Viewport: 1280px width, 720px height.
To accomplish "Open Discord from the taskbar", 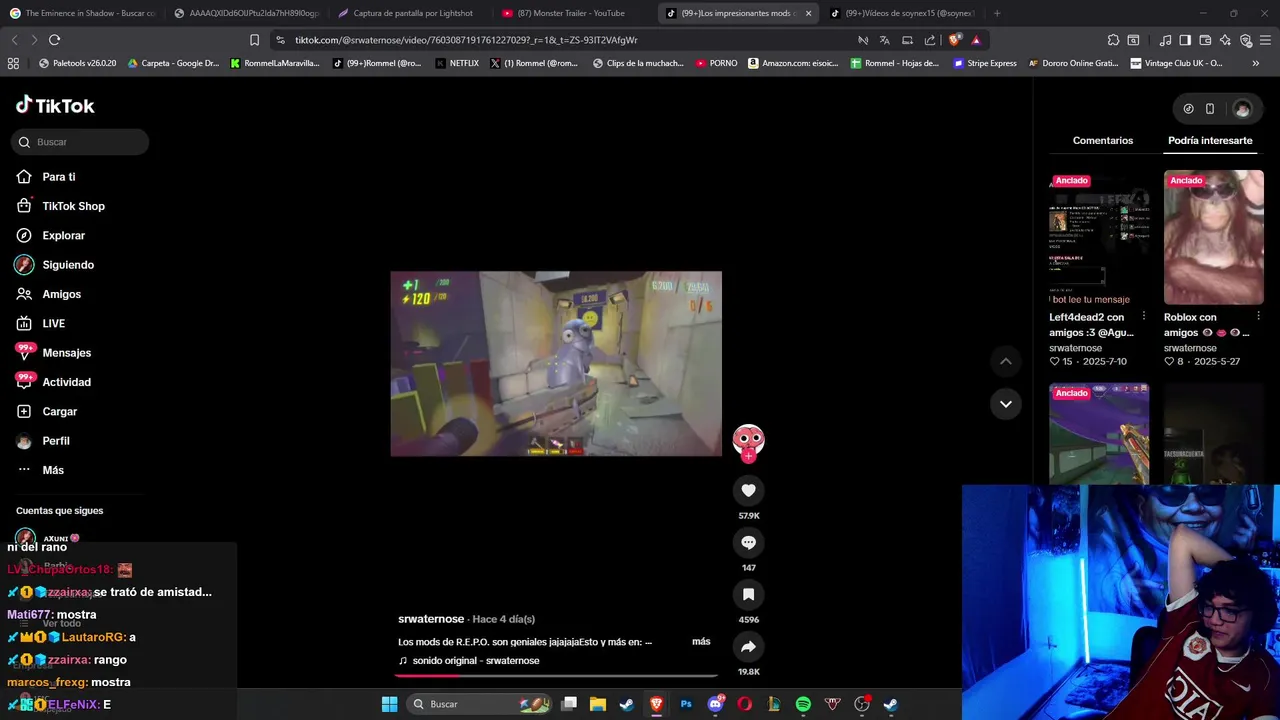I will coord(715,704).
